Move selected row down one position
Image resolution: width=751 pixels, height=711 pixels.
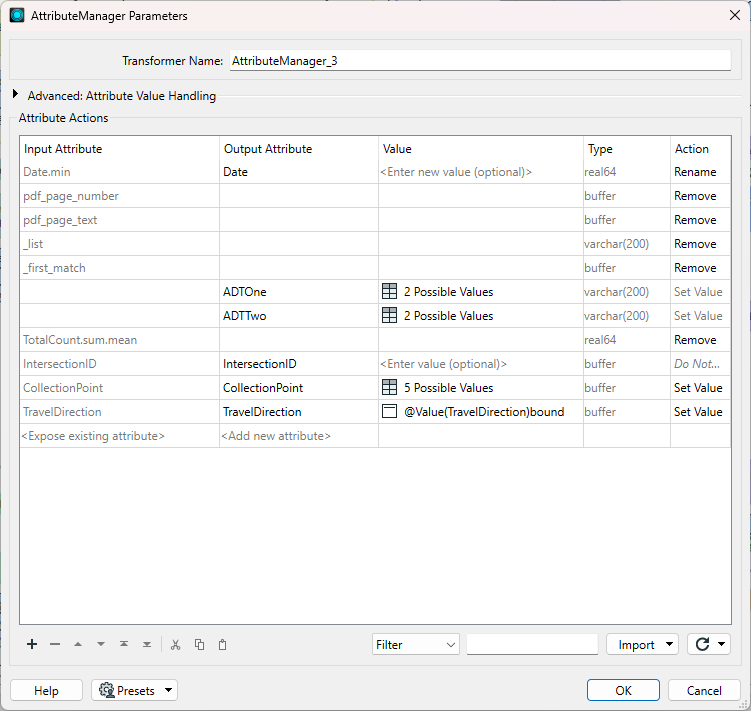click(x=101, y=644)
